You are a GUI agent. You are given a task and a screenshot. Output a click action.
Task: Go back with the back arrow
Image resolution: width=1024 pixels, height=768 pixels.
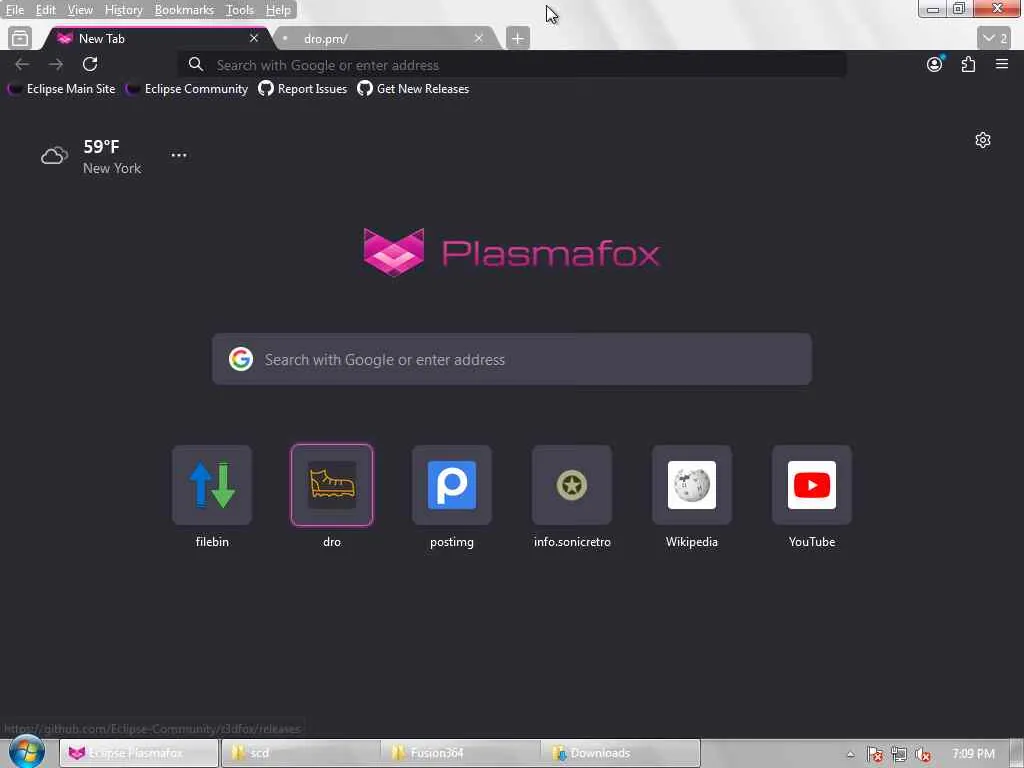coord(22,64)
